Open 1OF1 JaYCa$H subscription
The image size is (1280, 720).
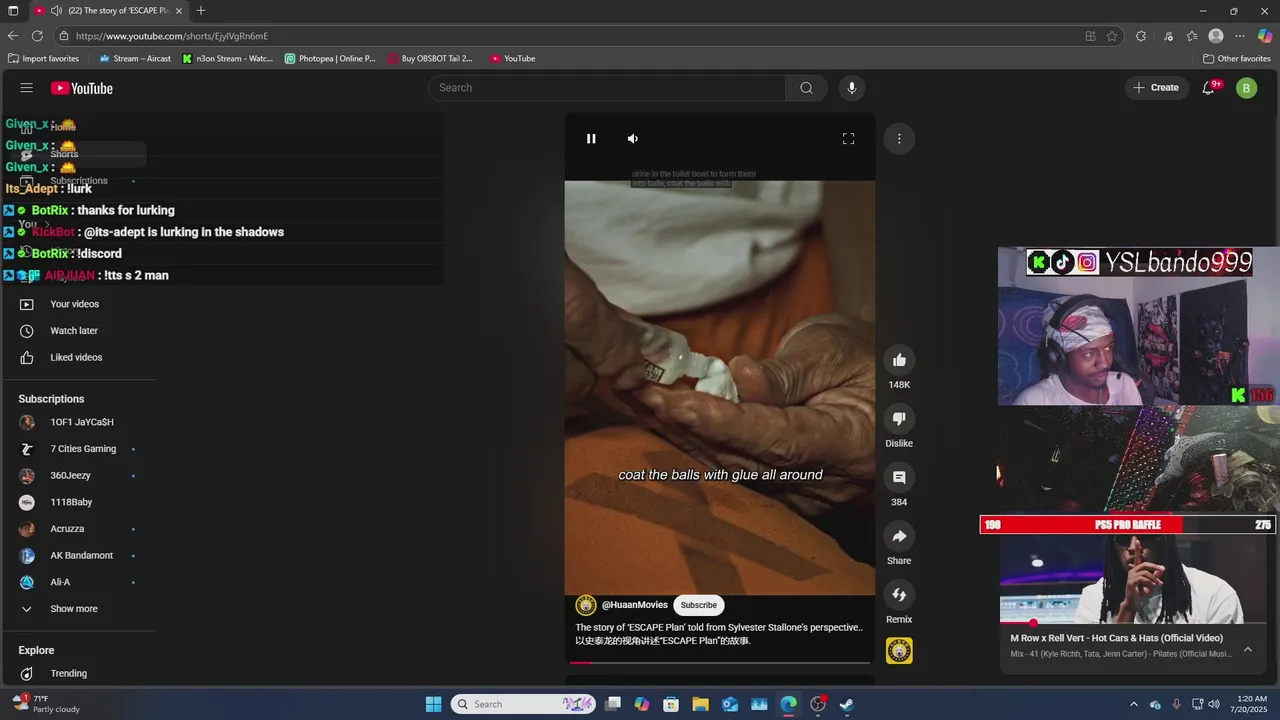click(80, 422)
